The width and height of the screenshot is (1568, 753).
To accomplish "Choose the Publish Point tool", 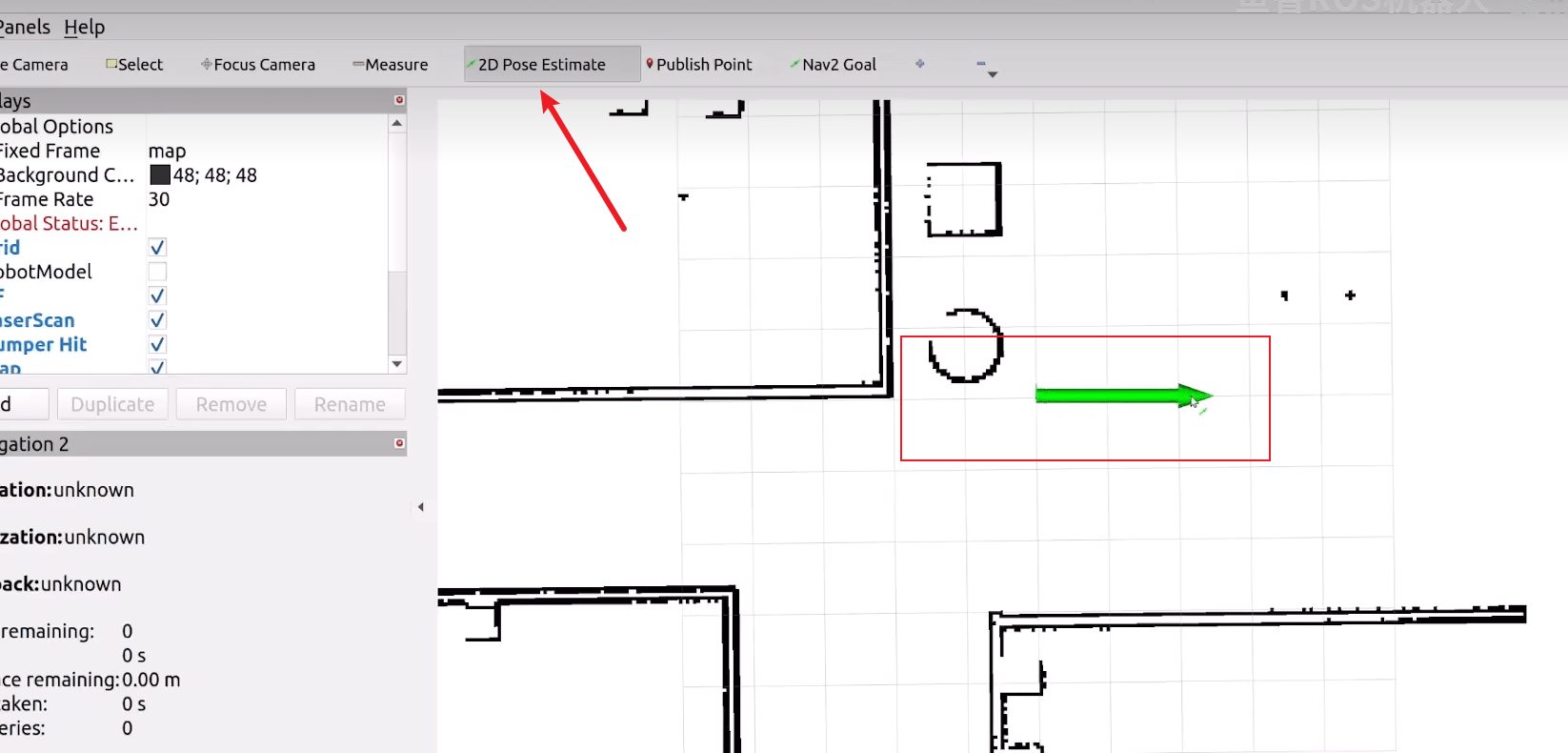I will tap(700, 65).
